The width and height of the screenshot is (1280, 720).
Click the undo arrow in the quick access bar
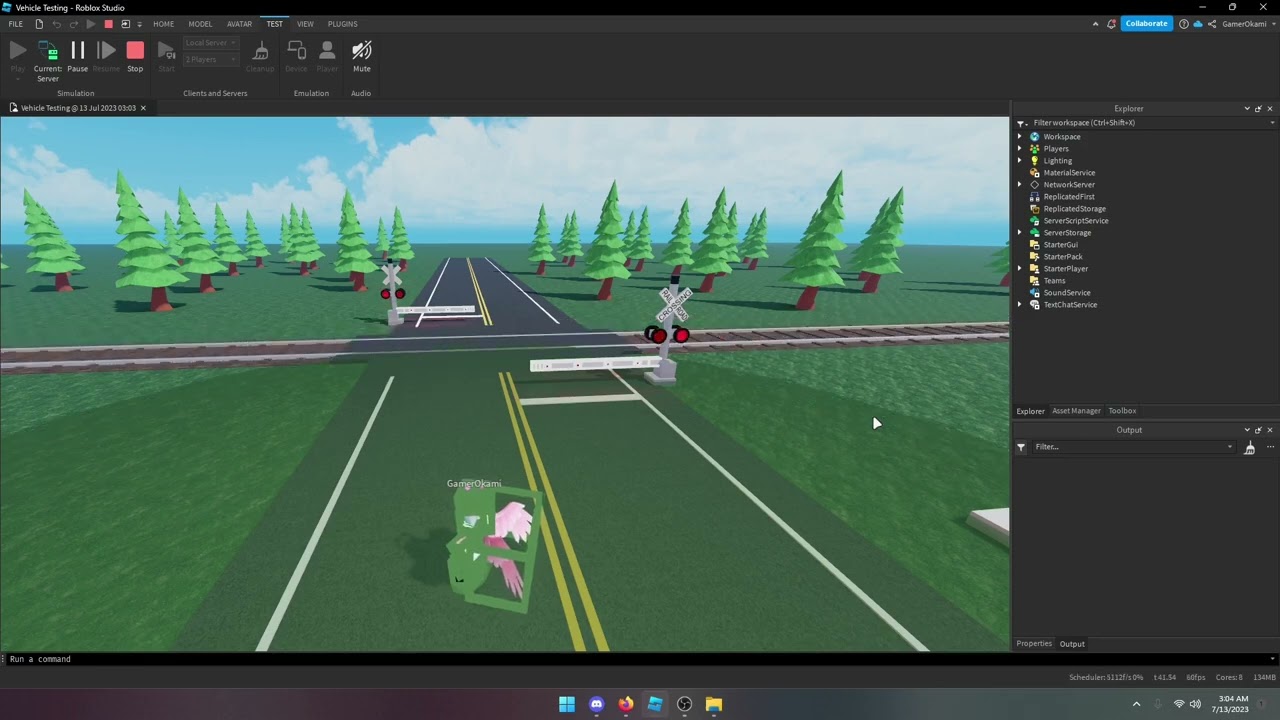tap(56, 24)
